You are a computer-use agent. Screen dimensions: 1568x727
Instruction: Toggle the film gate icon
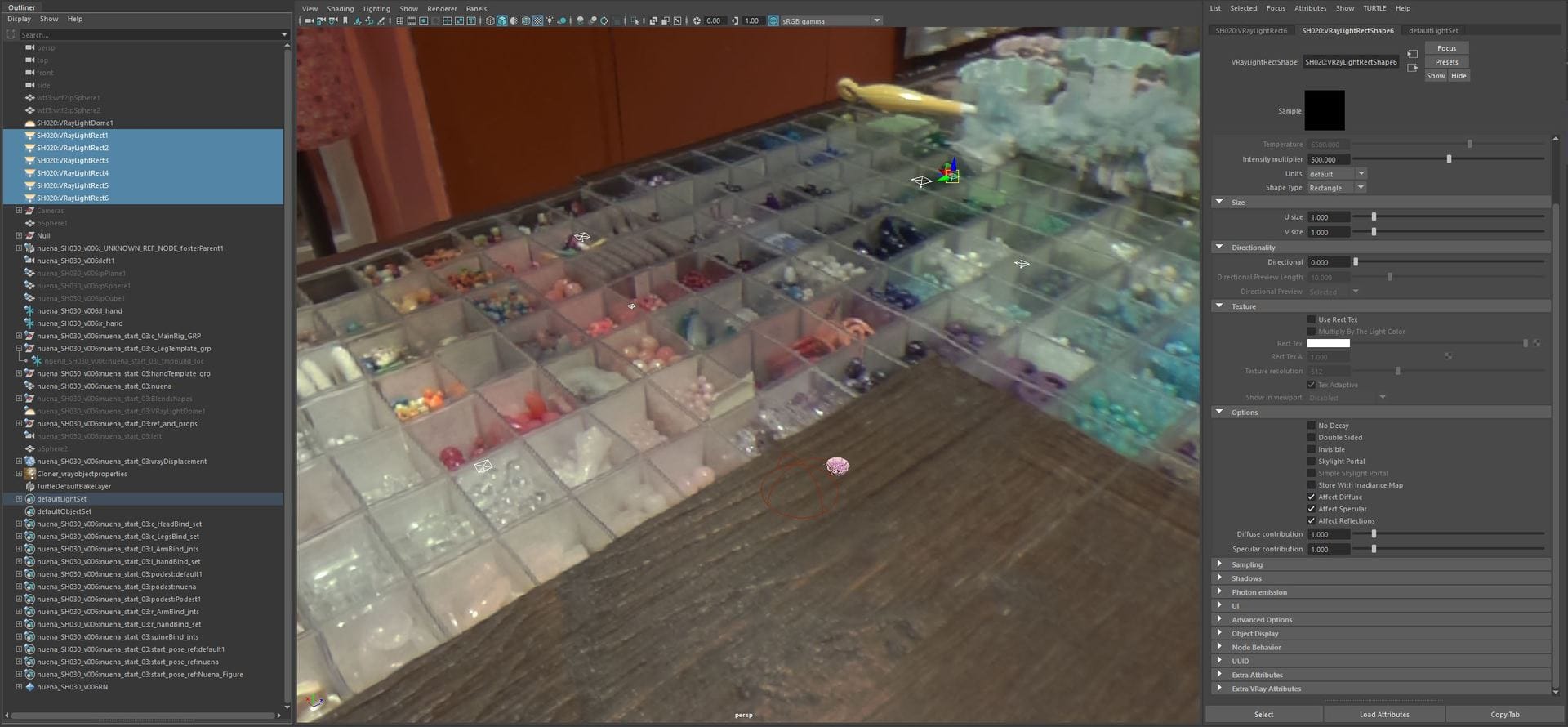(x=412, y=21)
